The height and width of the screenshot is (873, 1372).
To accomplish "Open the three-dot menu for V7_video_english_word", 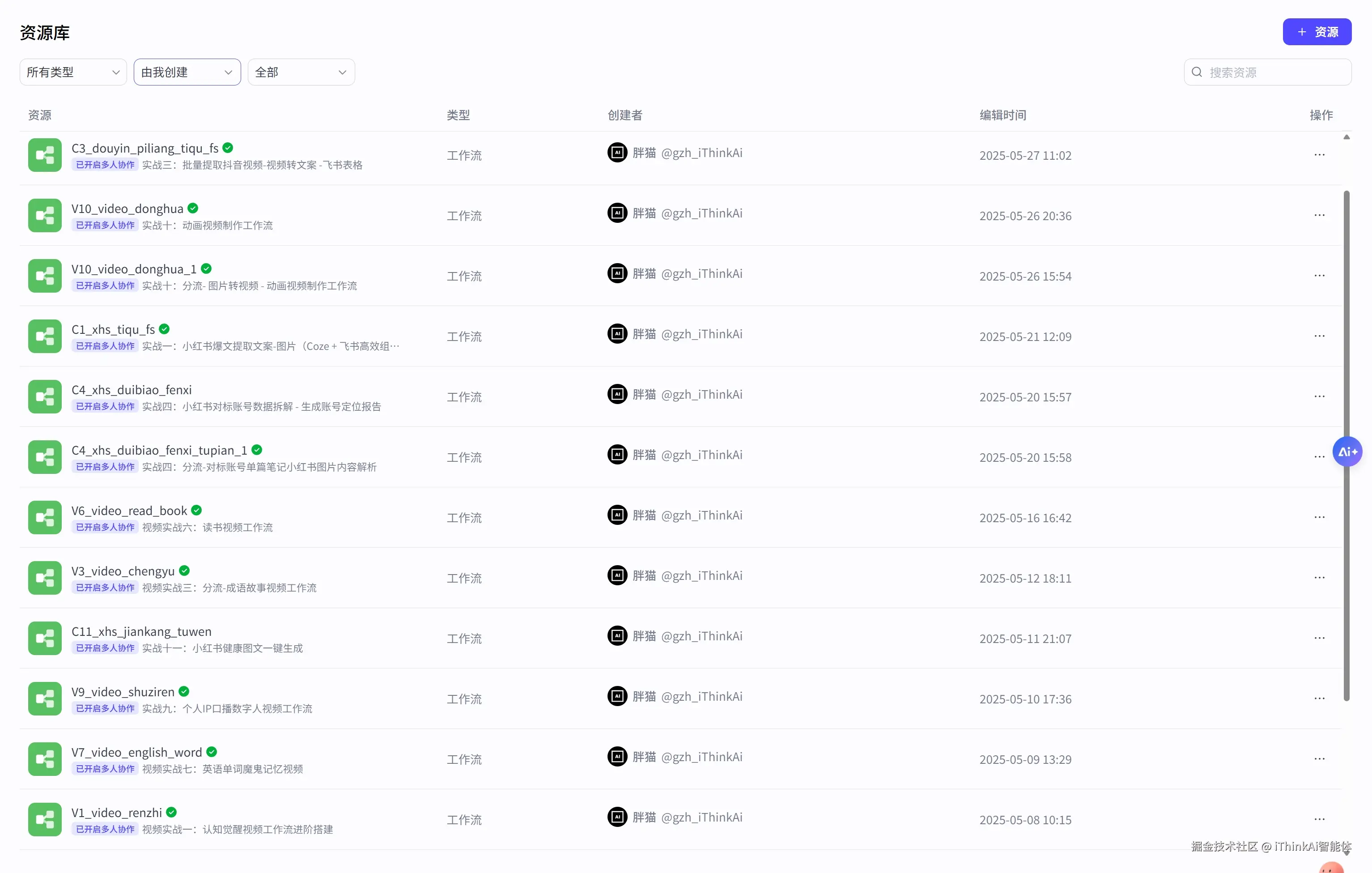I will click(1319, 759).
